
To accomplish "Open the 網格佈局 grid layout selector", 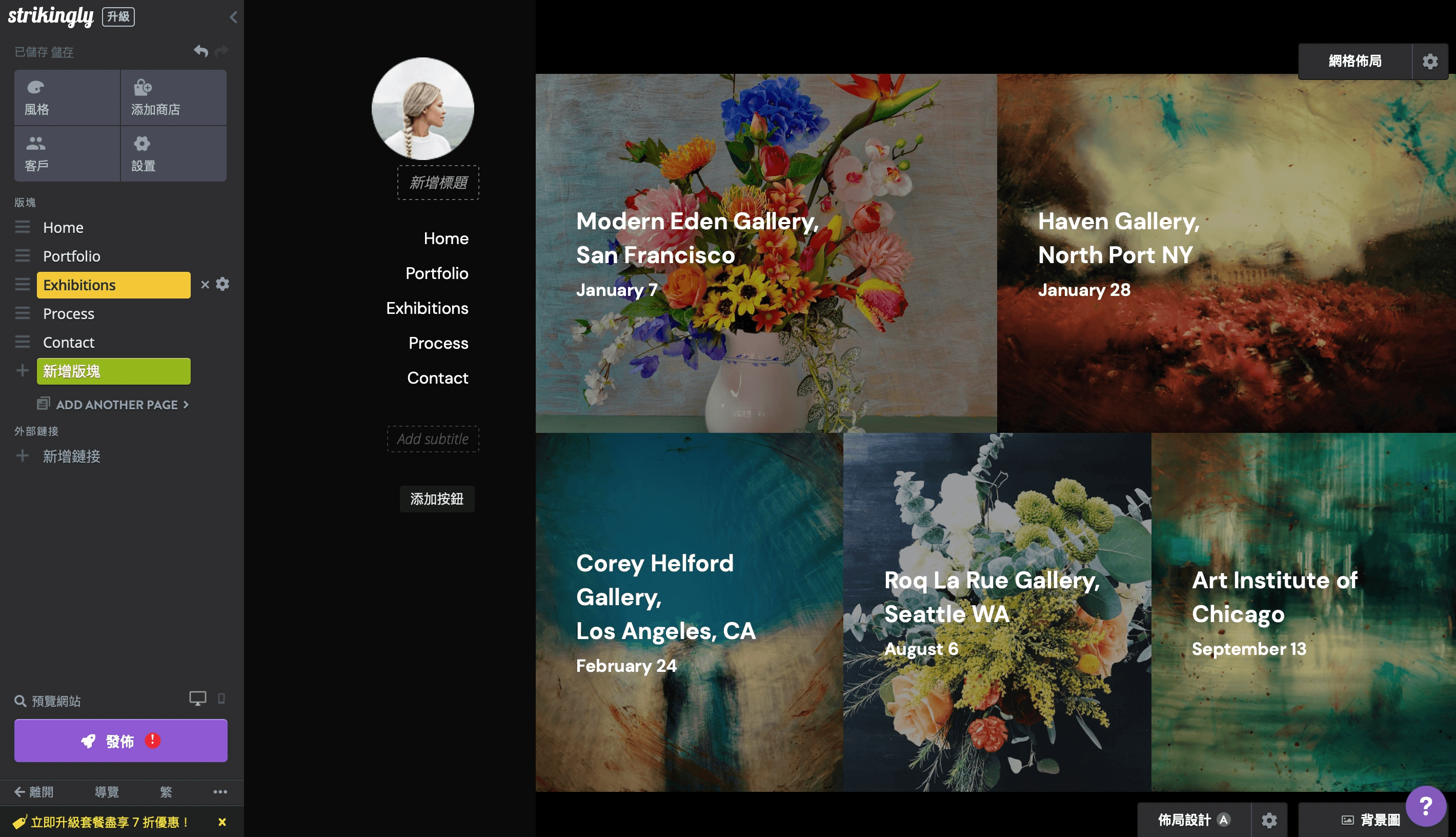I will (1354, 61).
